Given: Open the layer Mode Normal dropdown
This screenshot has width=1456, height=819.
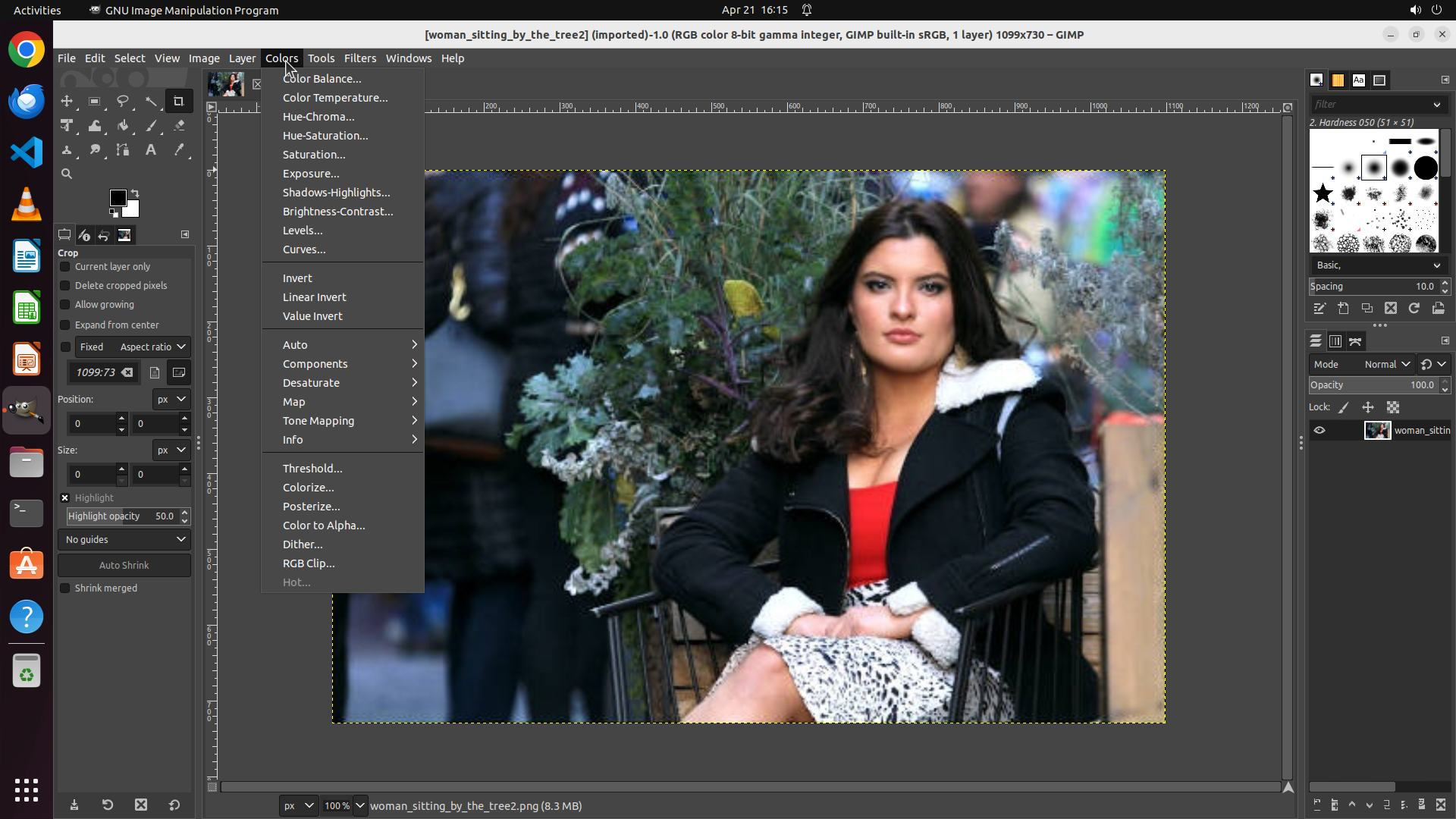Looking at the screenshot, I should coord(1387,365).
